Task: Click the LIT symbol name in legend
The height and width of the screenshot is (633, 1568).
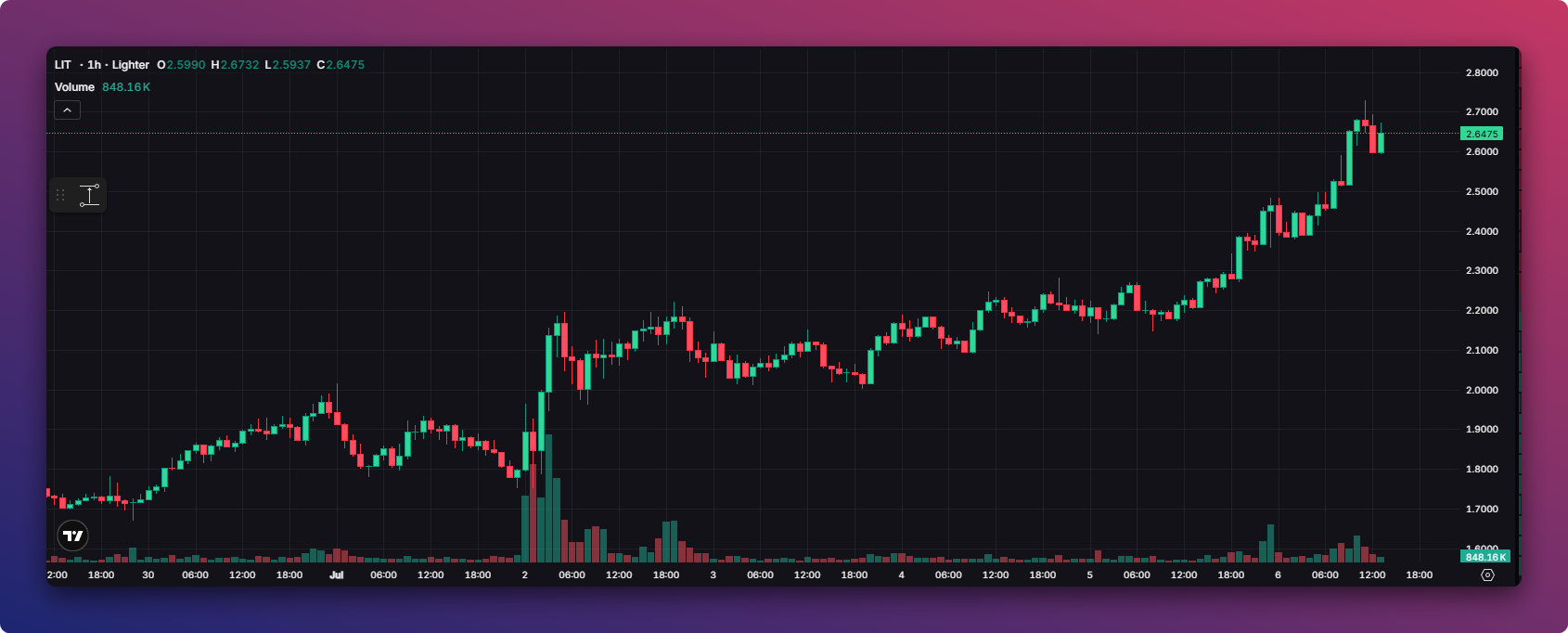Action: pyautogui.click(x=63, y=65)
